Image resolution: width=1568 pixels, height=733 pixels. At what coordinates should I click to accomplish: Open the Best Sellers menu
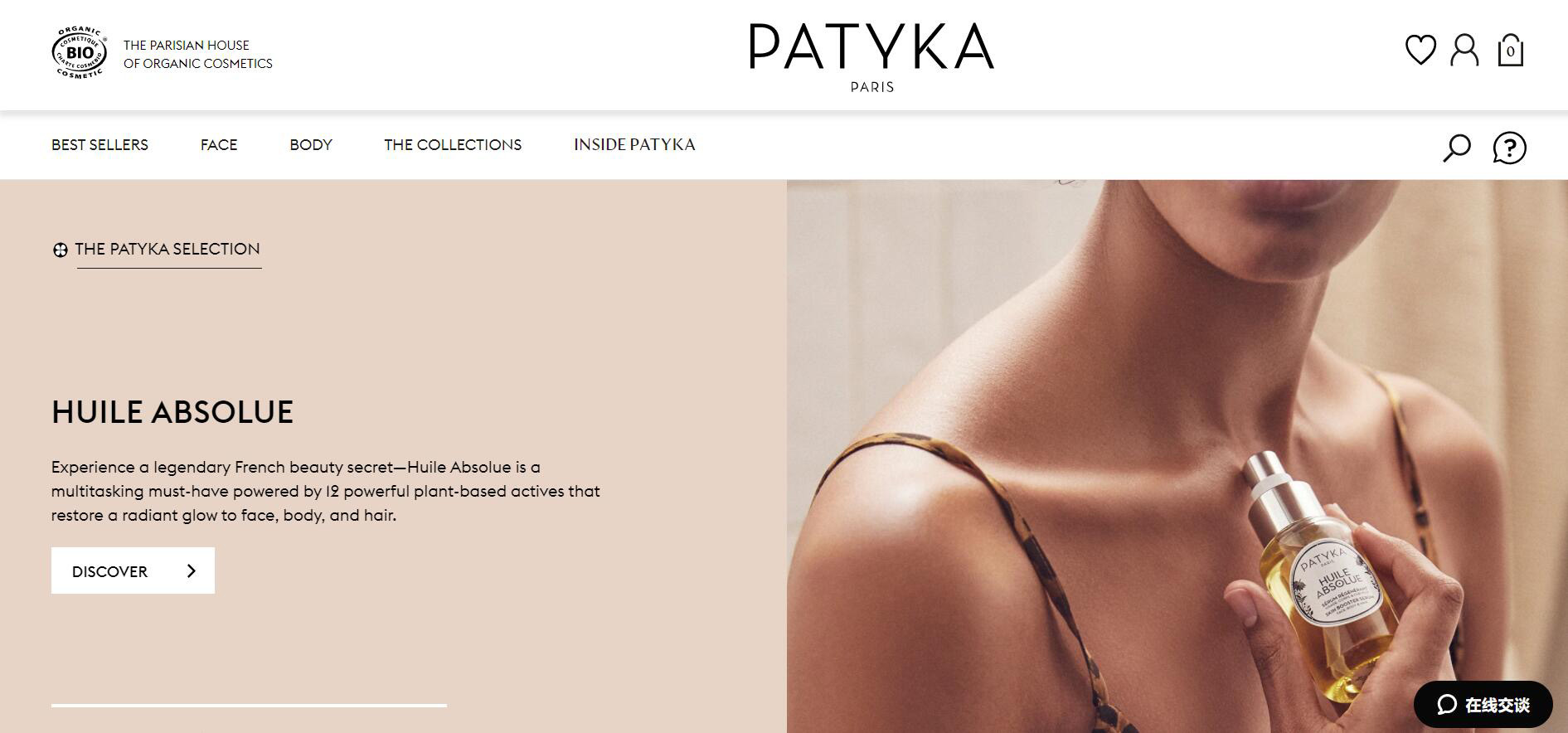[100, 144]
